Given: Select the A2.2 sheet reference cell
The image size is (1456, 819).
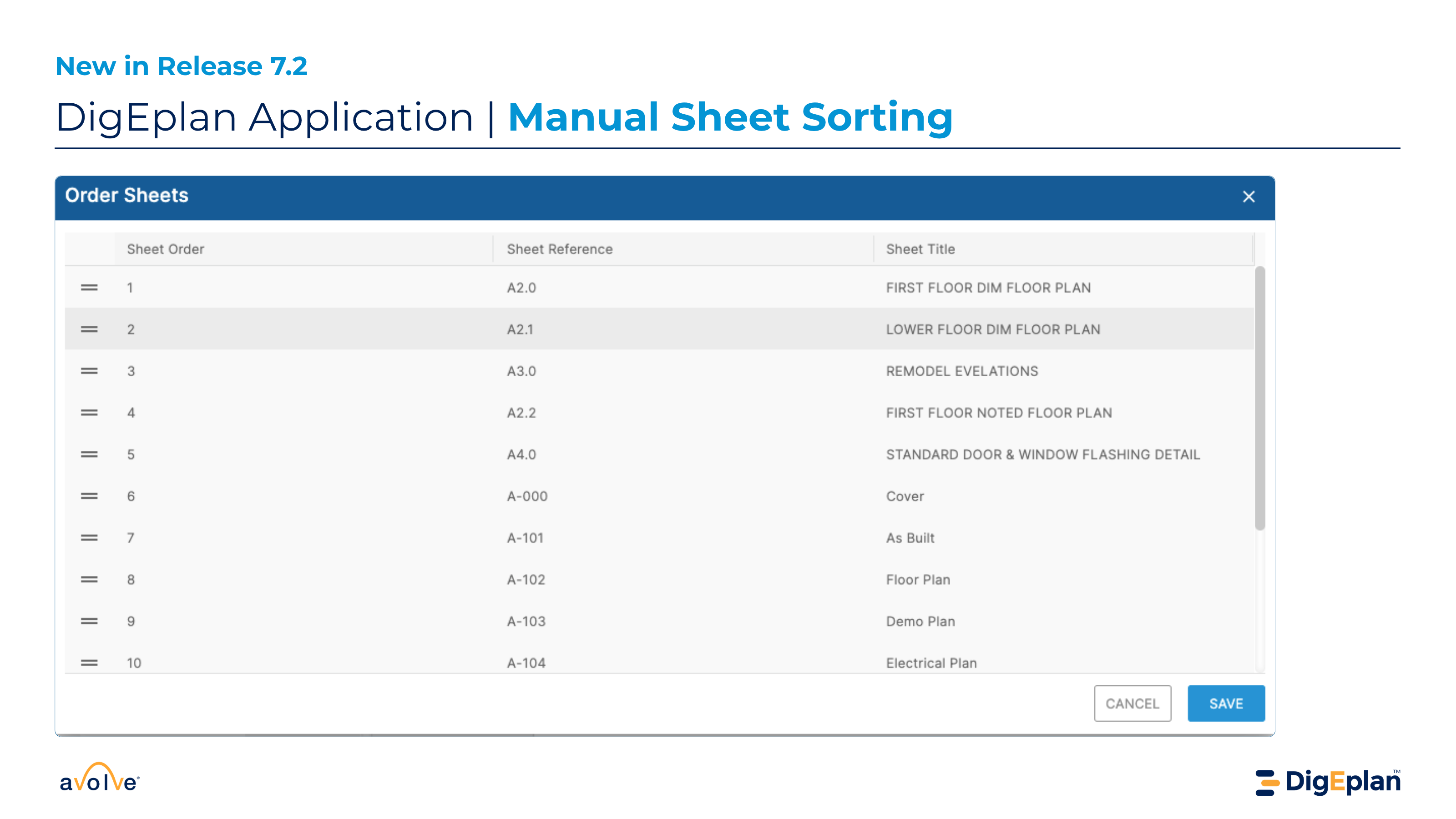Looking at the screenshot, I should point(521,413).
